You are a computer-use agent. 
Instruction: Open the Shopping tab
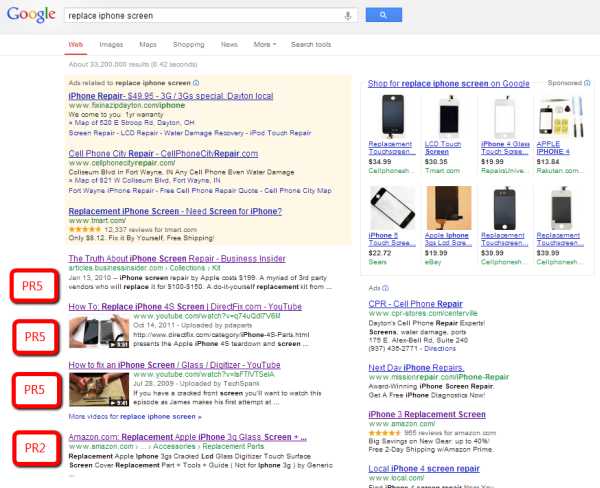point(188,44)
